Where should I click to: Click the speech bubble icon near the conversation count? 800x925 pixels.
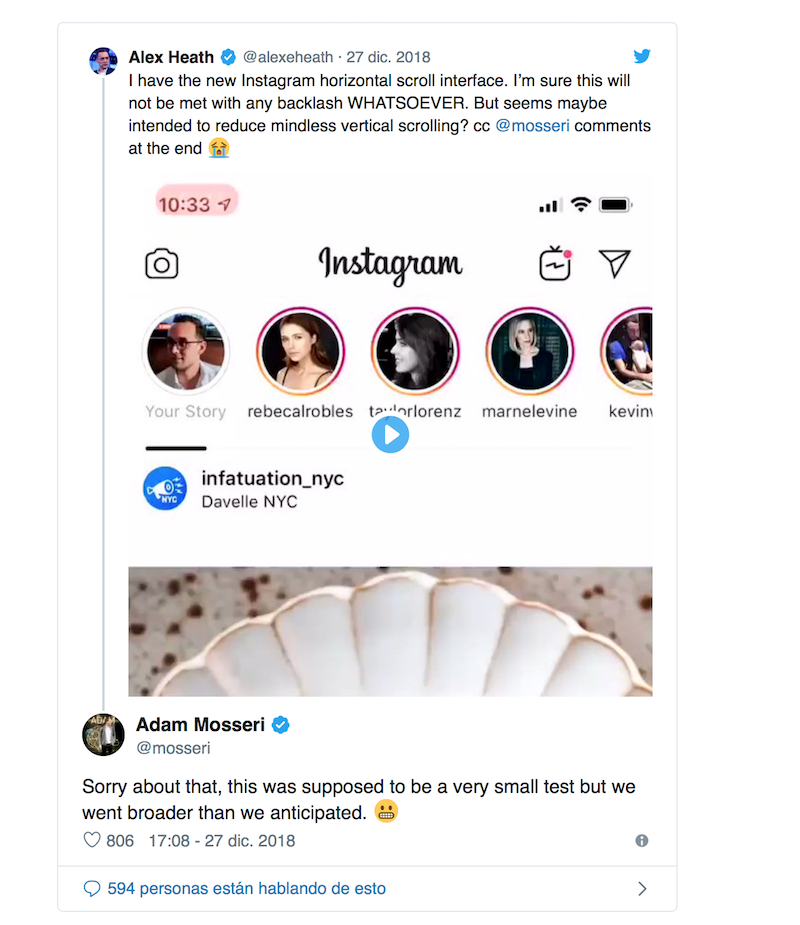coord(92,888)
